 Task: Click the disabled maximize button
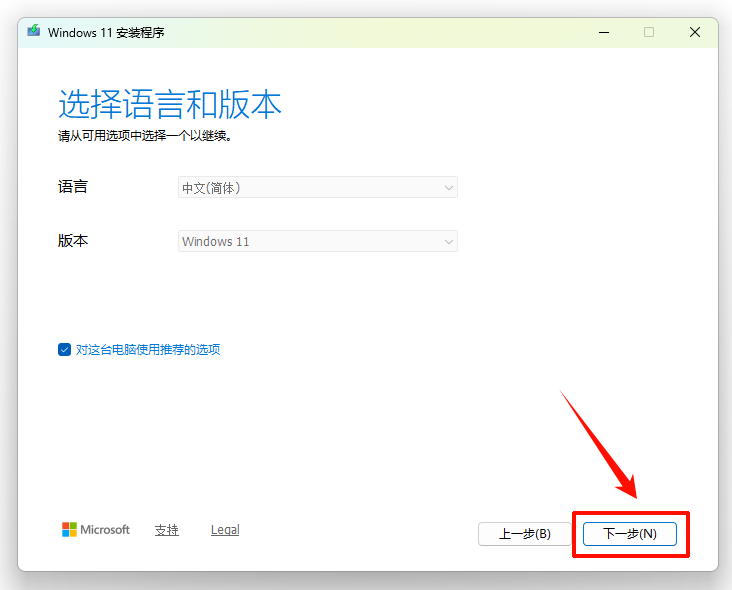(649, 32)
